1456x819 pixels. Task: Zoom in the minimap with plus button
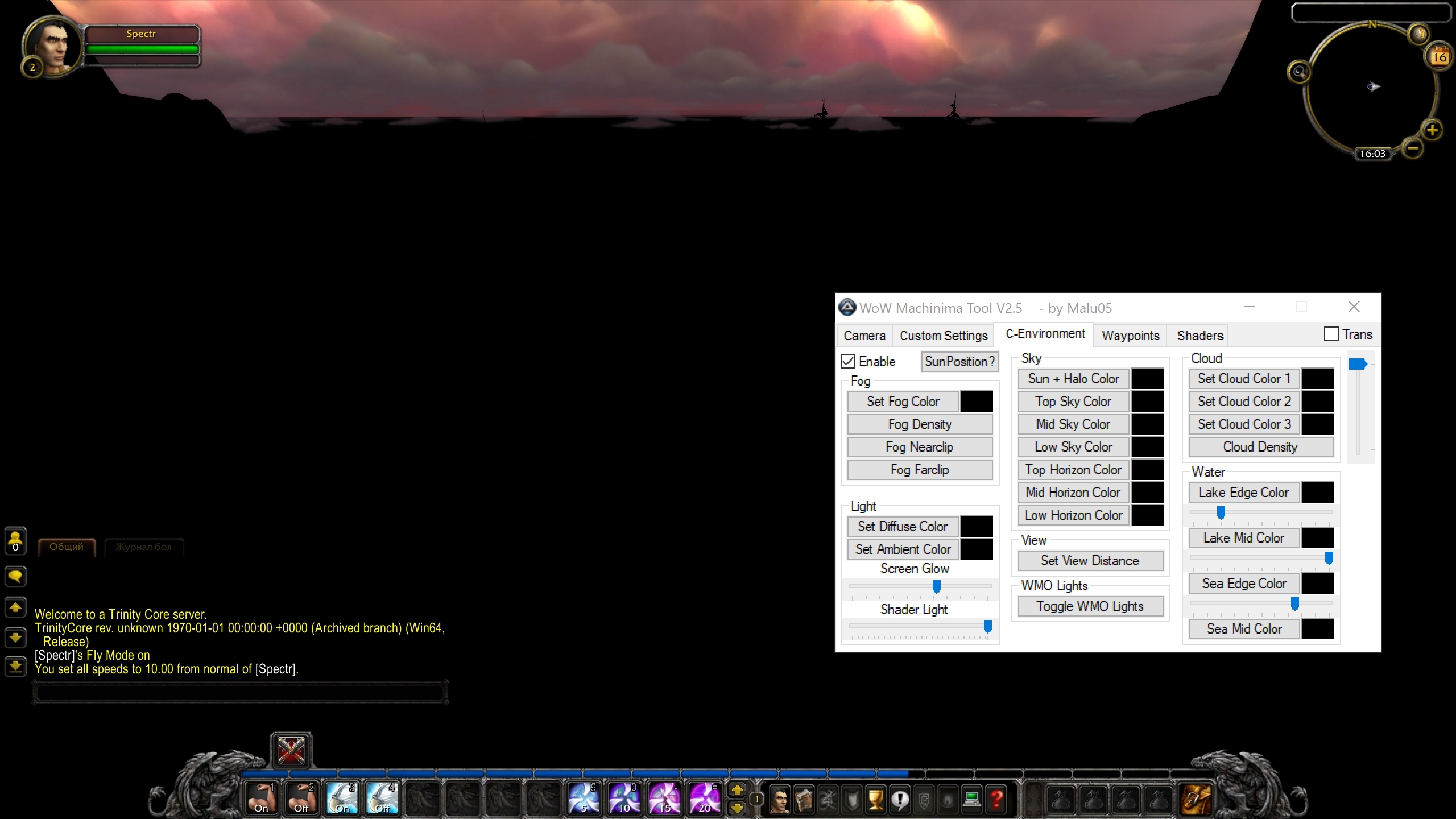1432,130
